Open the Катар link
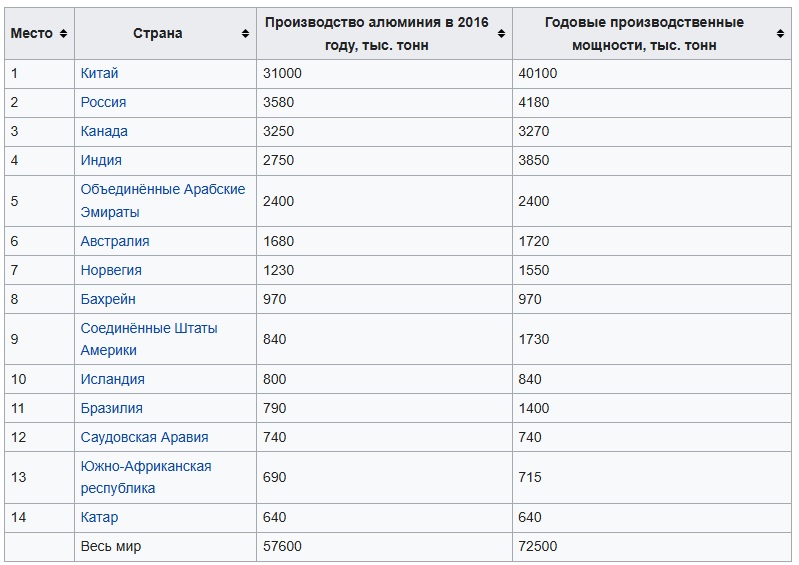Image resolution: width=799 pixels, height=565 pixels. pos(99,518)
